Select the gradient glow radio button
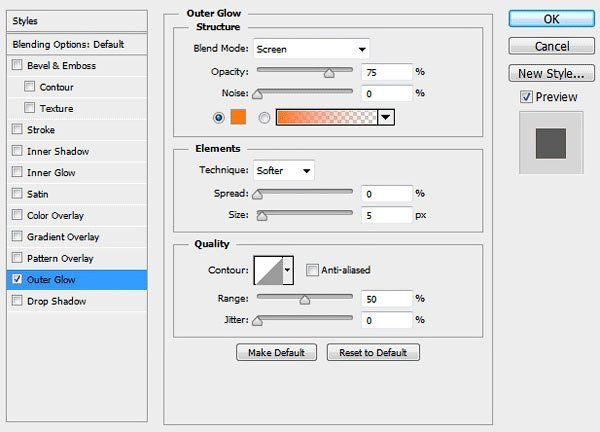 264,117
